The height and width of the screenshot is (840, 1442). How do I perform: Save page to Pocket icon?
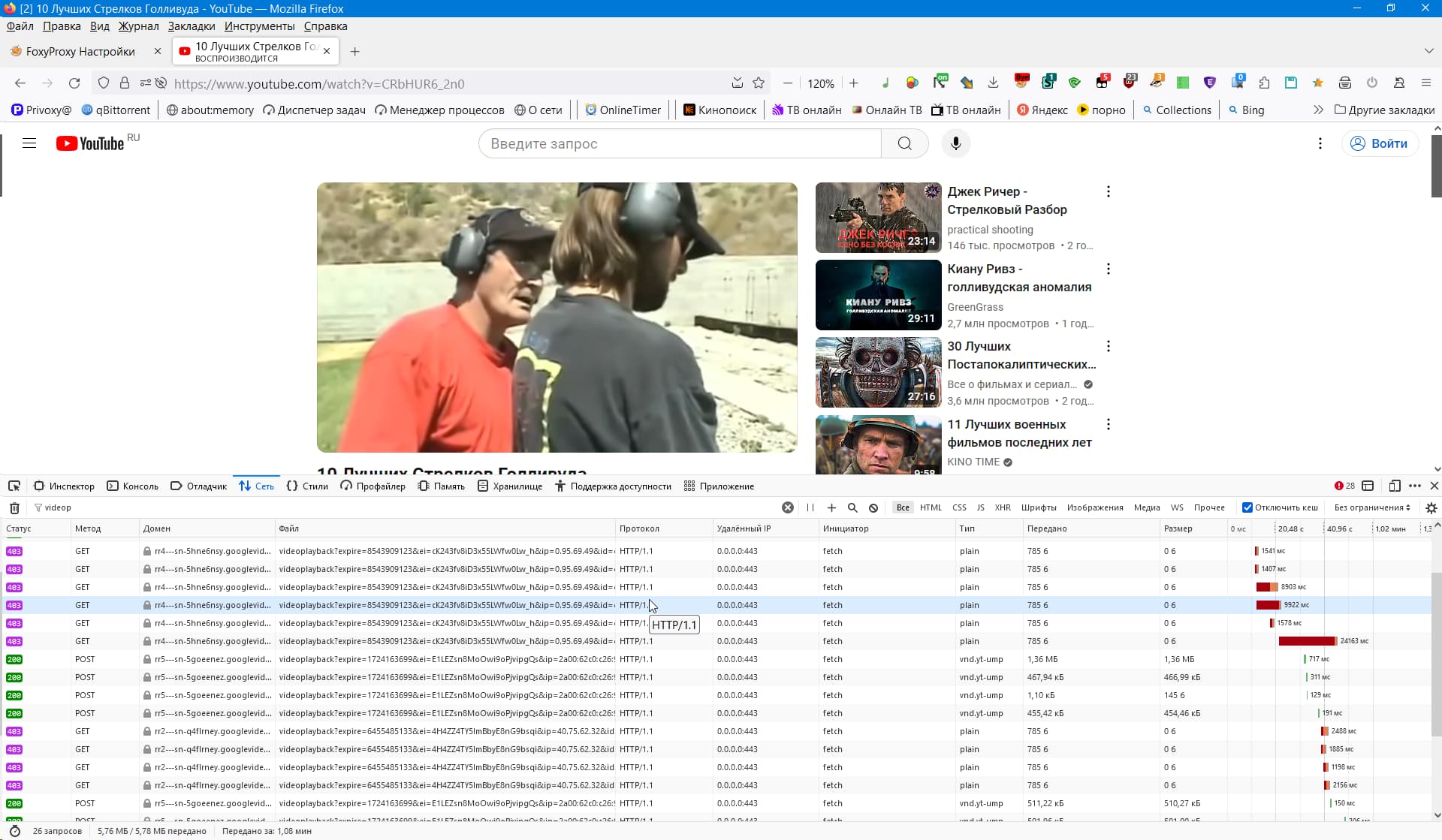click(x=738, y=83)
